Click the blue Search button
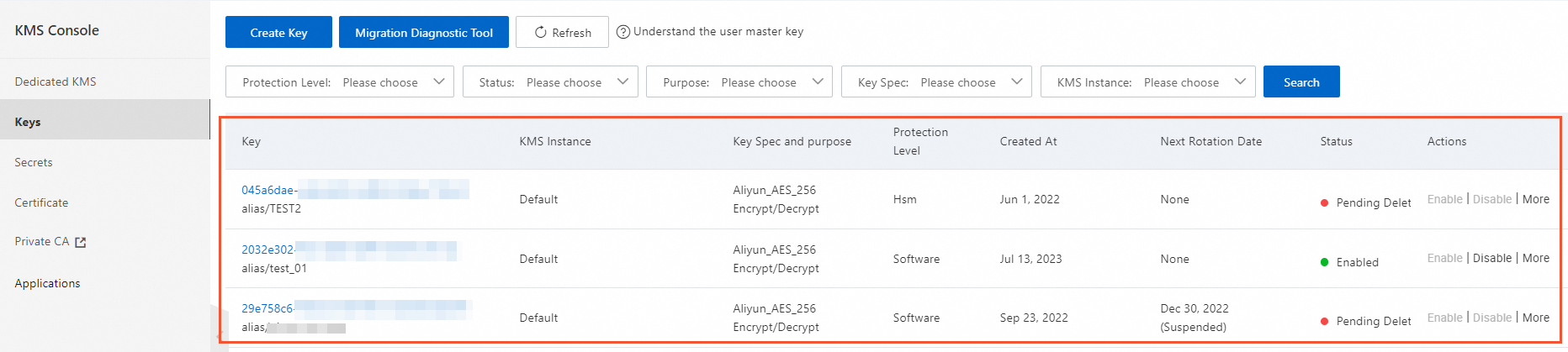The image size is (1568, 352). click(x=1300, y=82)
